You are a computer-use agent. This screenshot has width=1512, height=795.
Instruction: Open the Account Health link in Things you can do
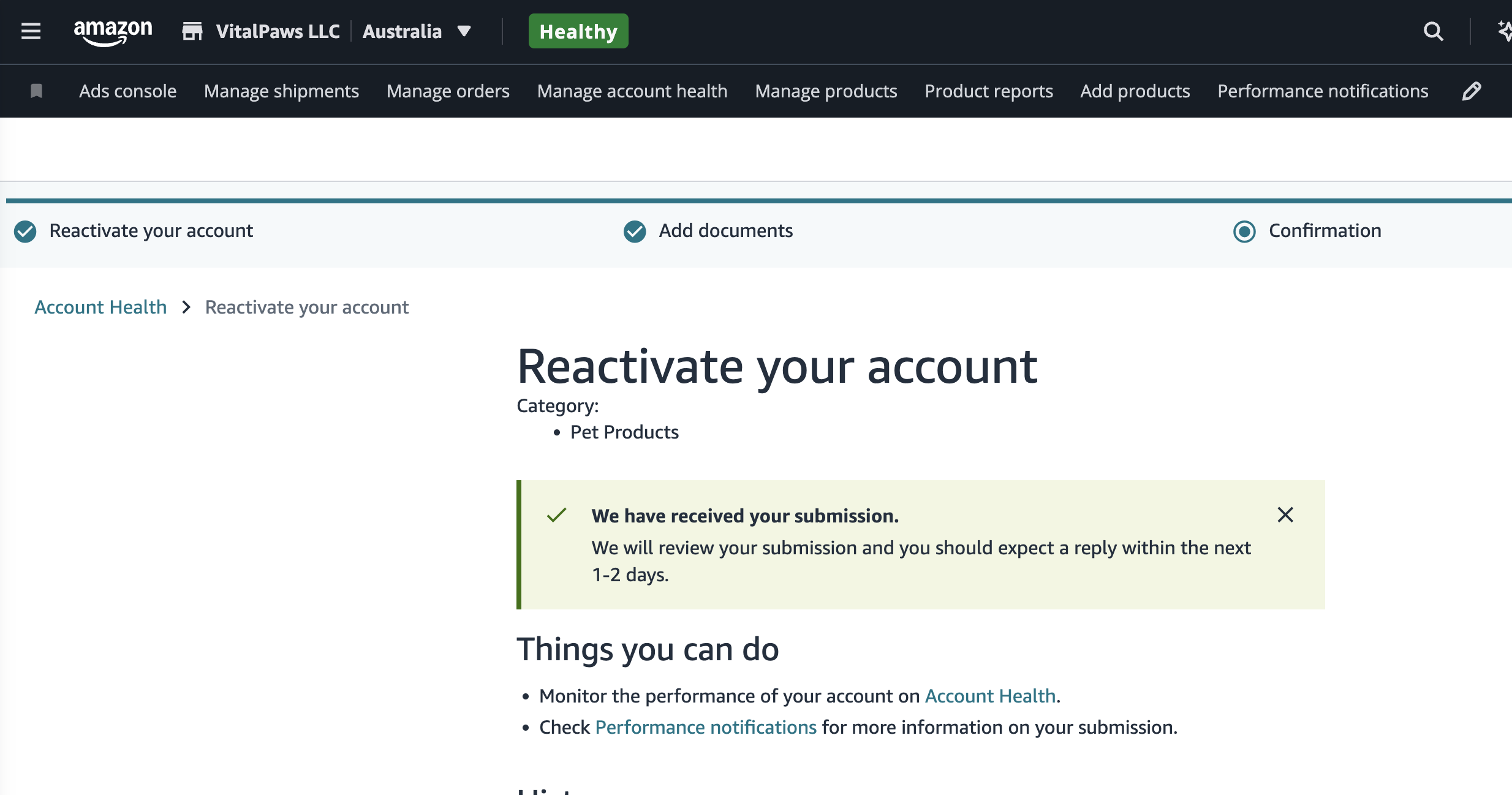tap(990, 696)
